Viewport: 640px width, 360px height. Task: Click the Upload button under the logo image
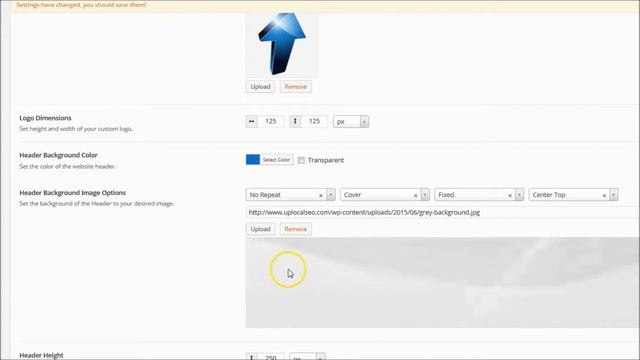(x=260, y=87)
